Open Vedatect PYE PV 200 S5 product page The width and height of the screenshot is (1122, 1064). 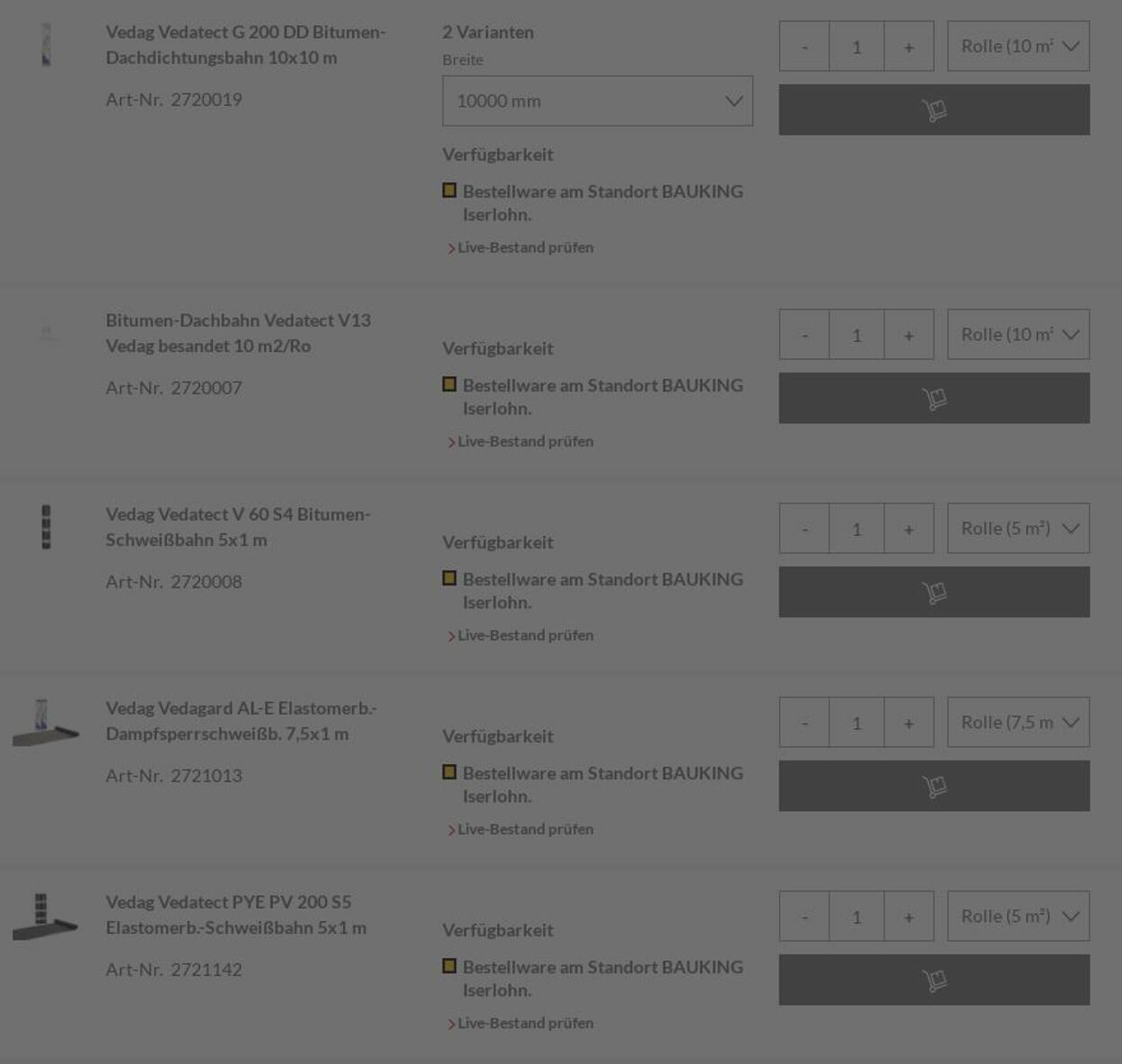click(236, 914)
